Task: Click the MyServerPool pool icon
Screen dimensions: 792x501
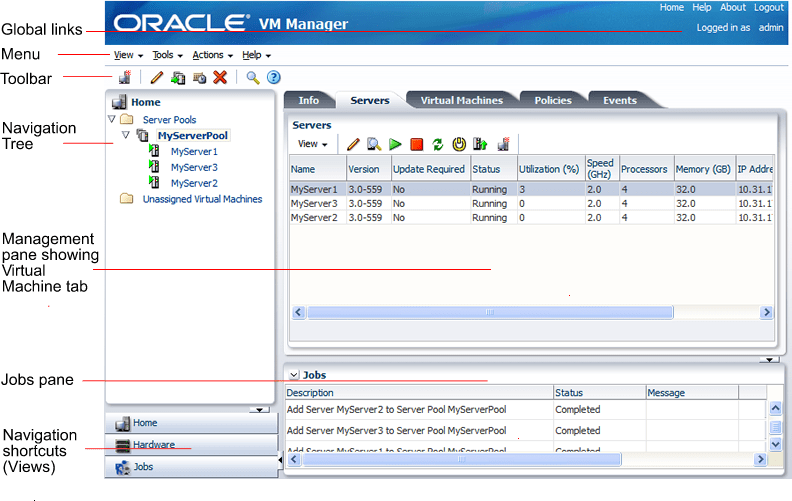Action: point(143,135)
